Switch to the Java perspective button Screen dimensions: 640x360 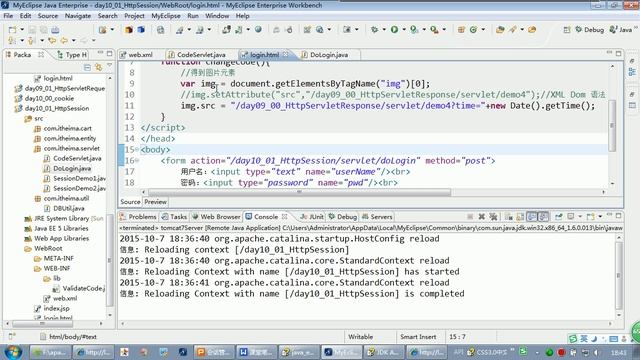(620, 30)
